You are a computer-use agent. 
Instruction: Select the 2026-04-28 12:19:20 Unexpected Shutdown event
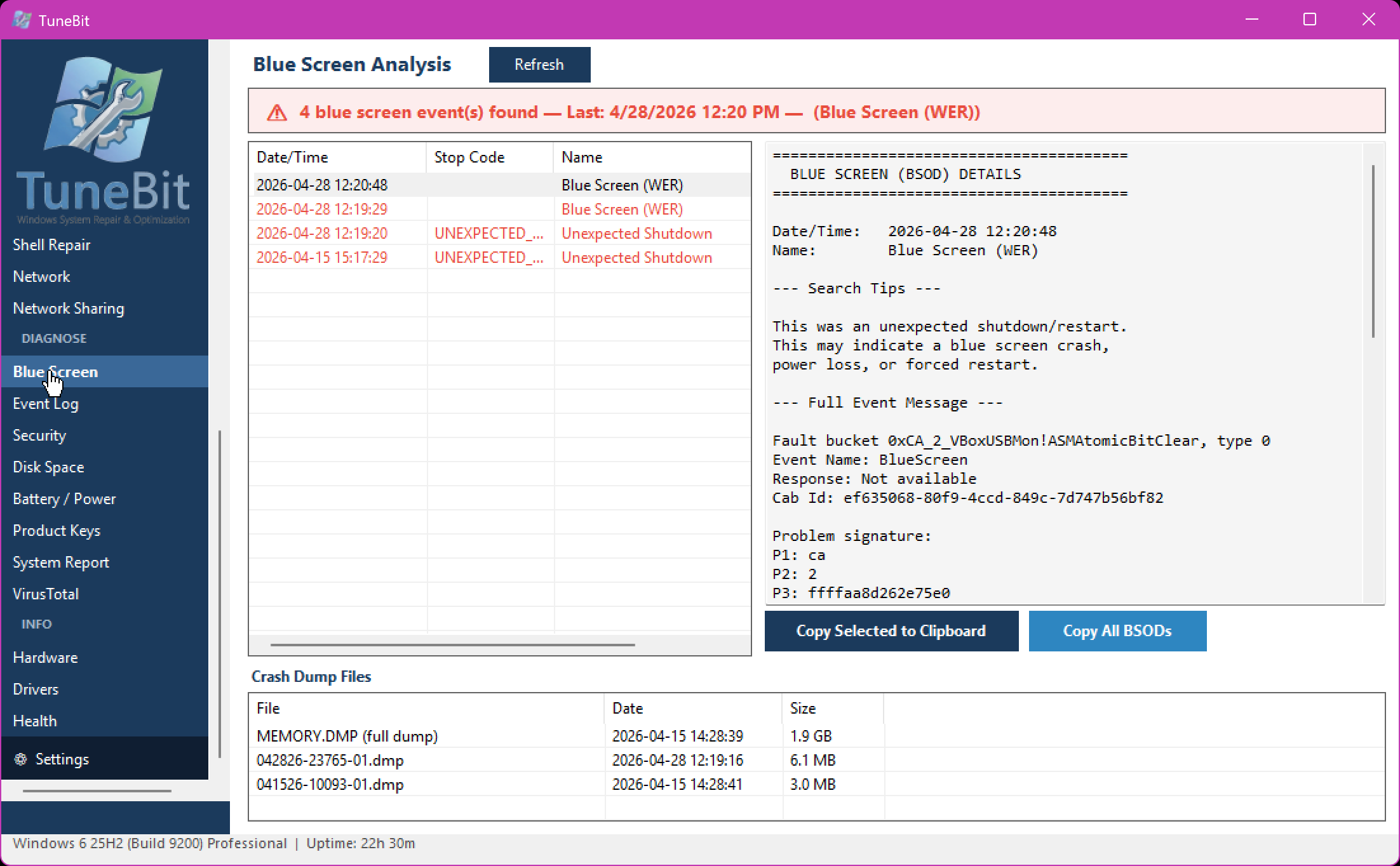[500, 233]
